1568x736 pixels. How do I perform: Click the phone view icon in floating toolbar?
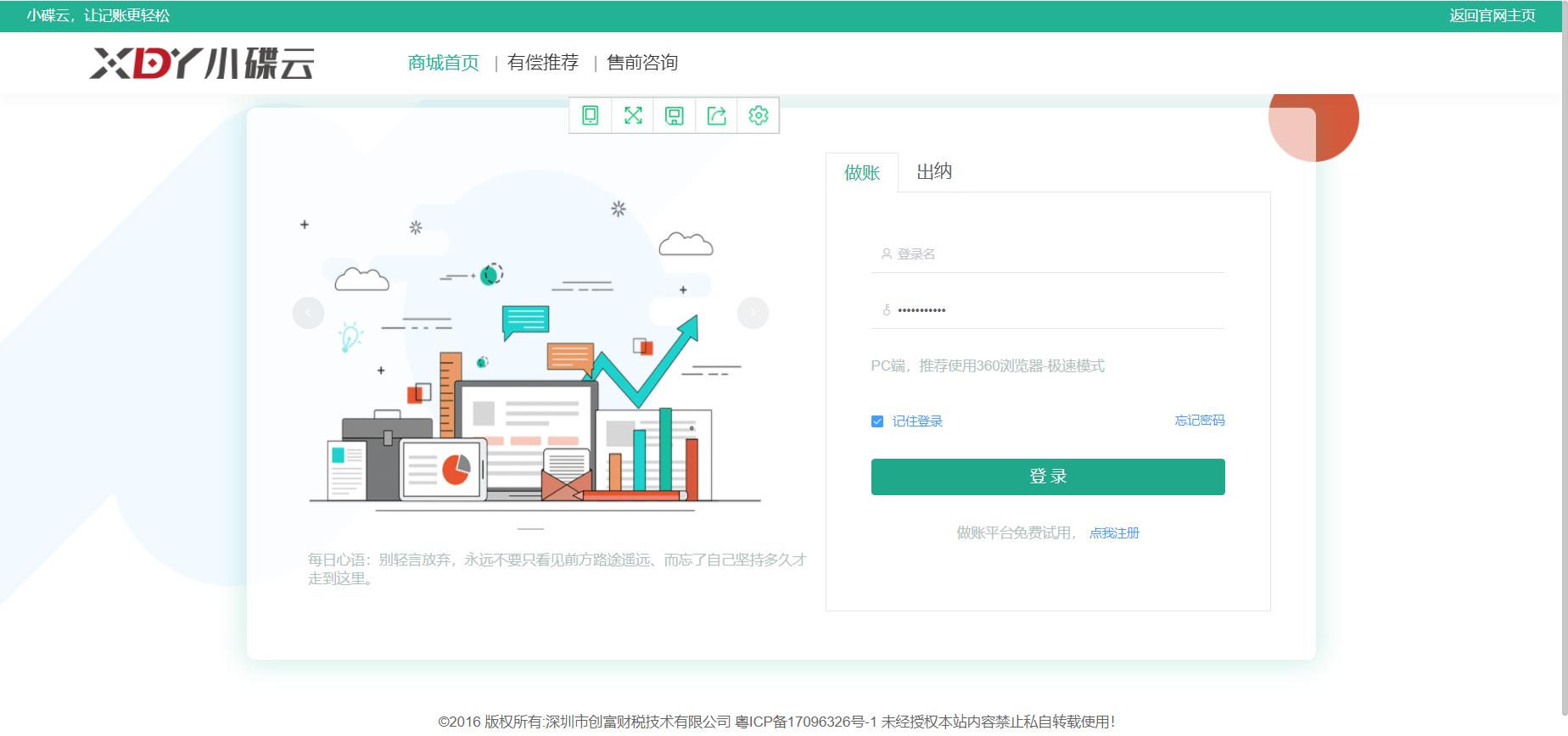pos(591,115)
